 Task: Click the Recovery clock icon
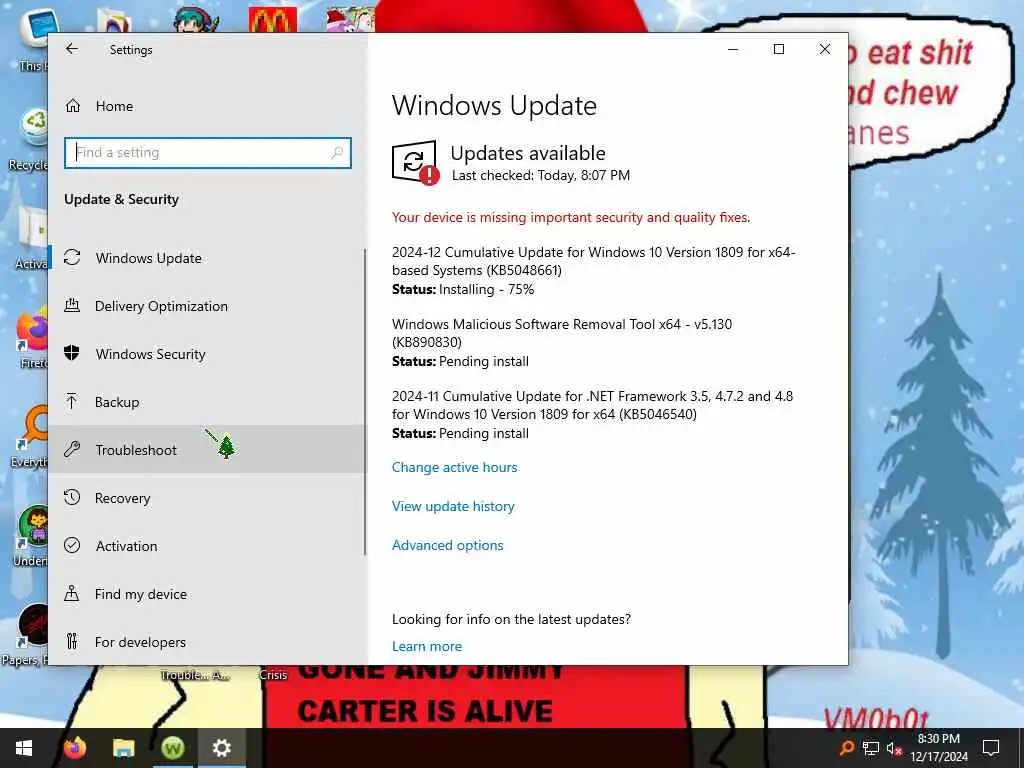72,498
